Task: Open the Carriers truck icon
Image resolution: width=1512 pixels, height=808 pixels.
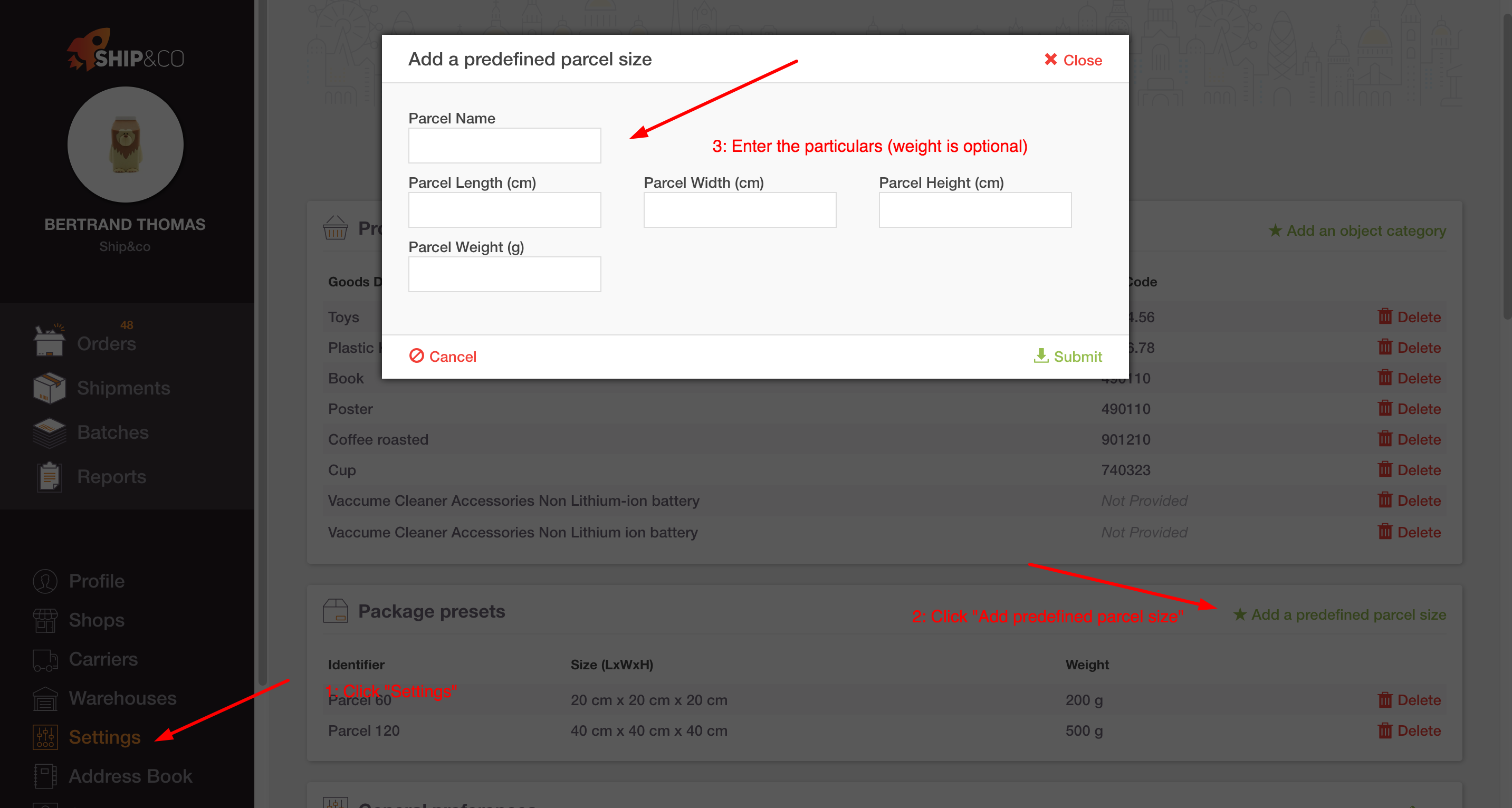Action: click(45, 660)
